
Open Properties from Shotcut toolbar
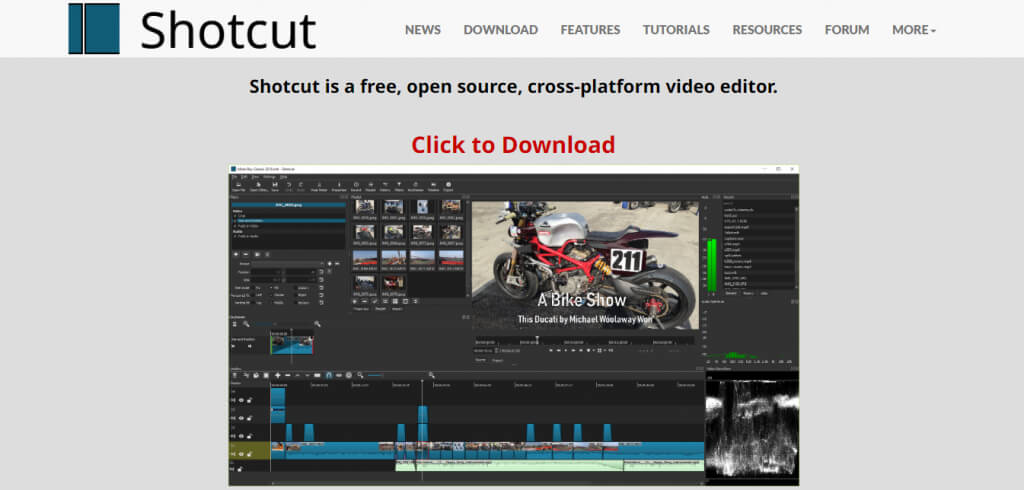[339, 186]
